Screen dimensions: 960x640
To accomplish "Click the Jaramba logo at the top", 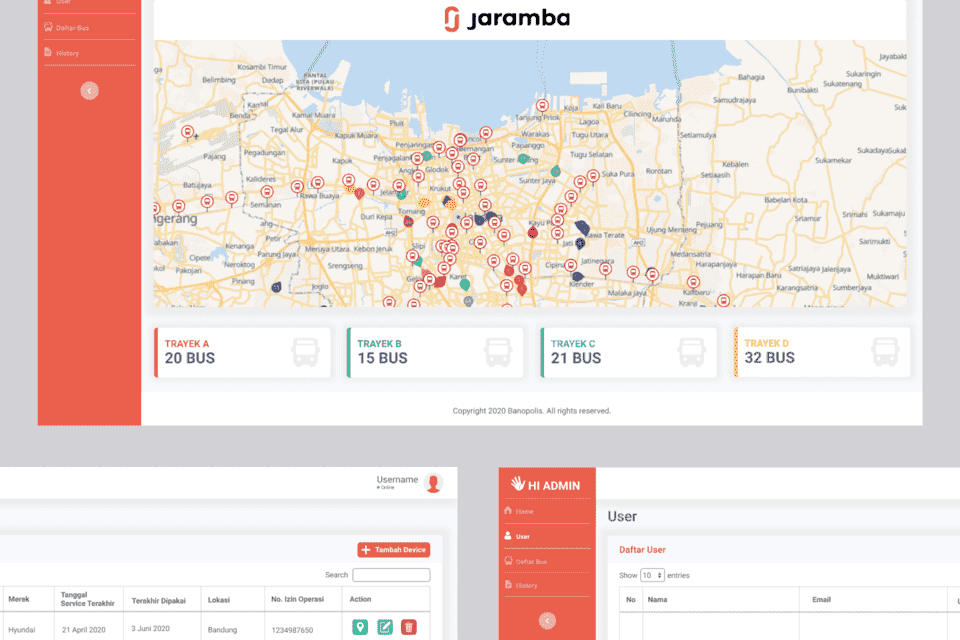I will coord(508,17).
